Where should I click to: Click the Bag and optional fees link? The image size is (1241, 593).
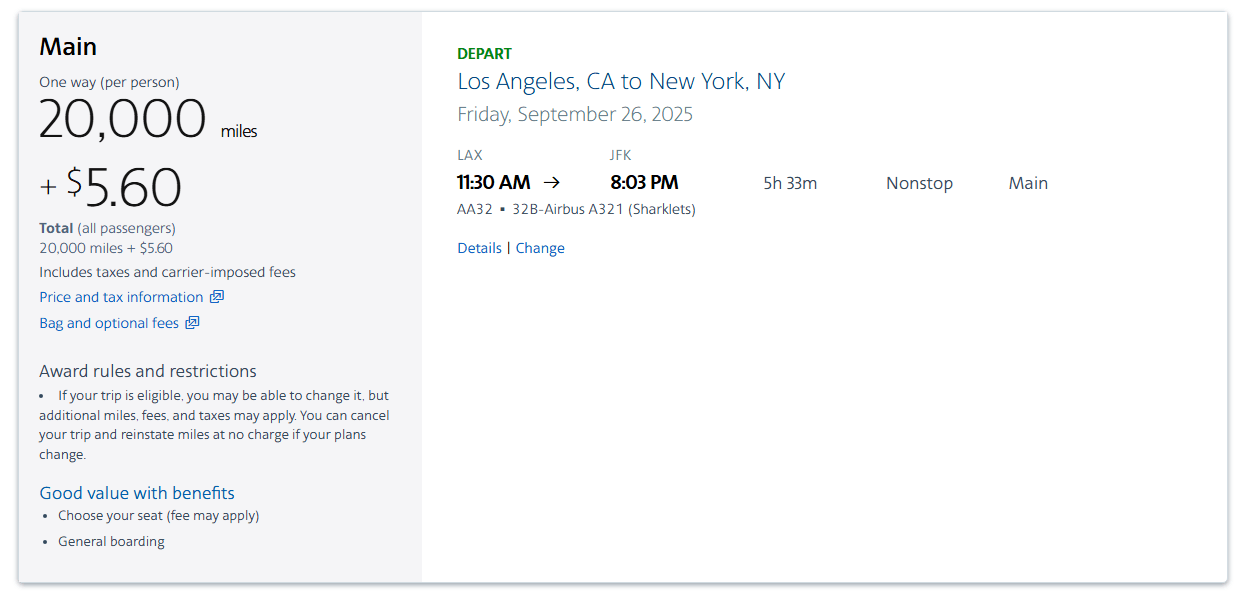click(x=109, y=323)
